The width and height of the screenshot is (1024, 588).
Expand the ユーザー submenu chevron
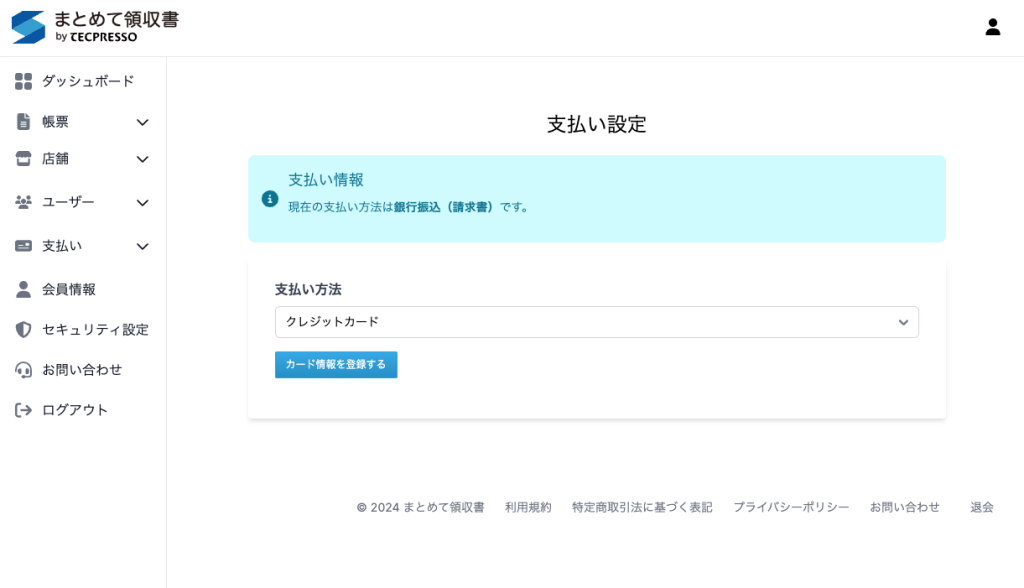142,202
